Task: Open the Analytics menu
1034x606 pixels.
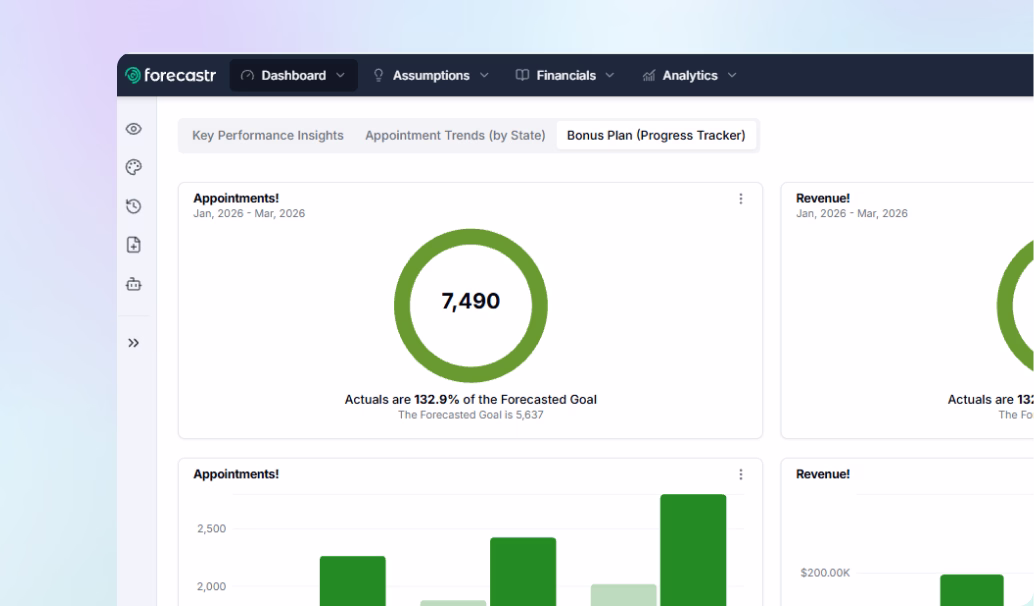Action: click(690, 75)
